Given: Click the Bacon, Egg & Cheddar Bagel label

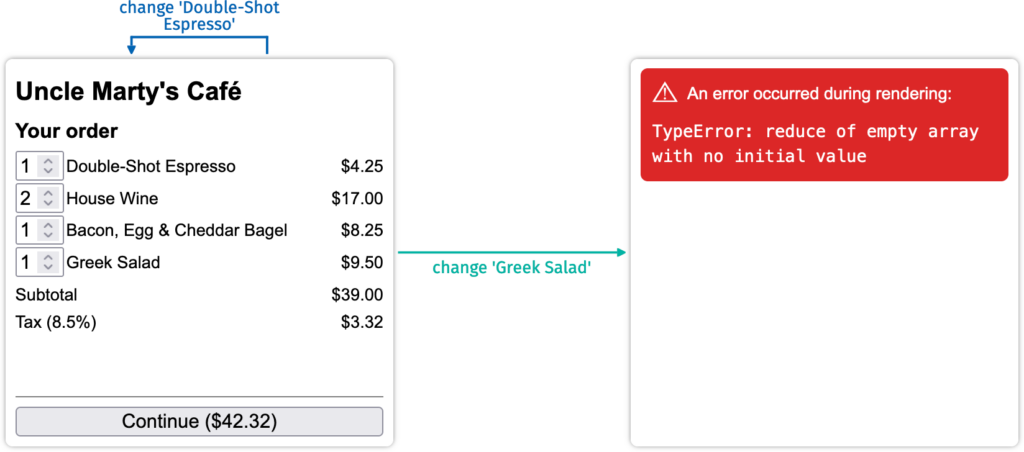Looking at the screenshot, I should pyautogui.click(x=177, y=231).
